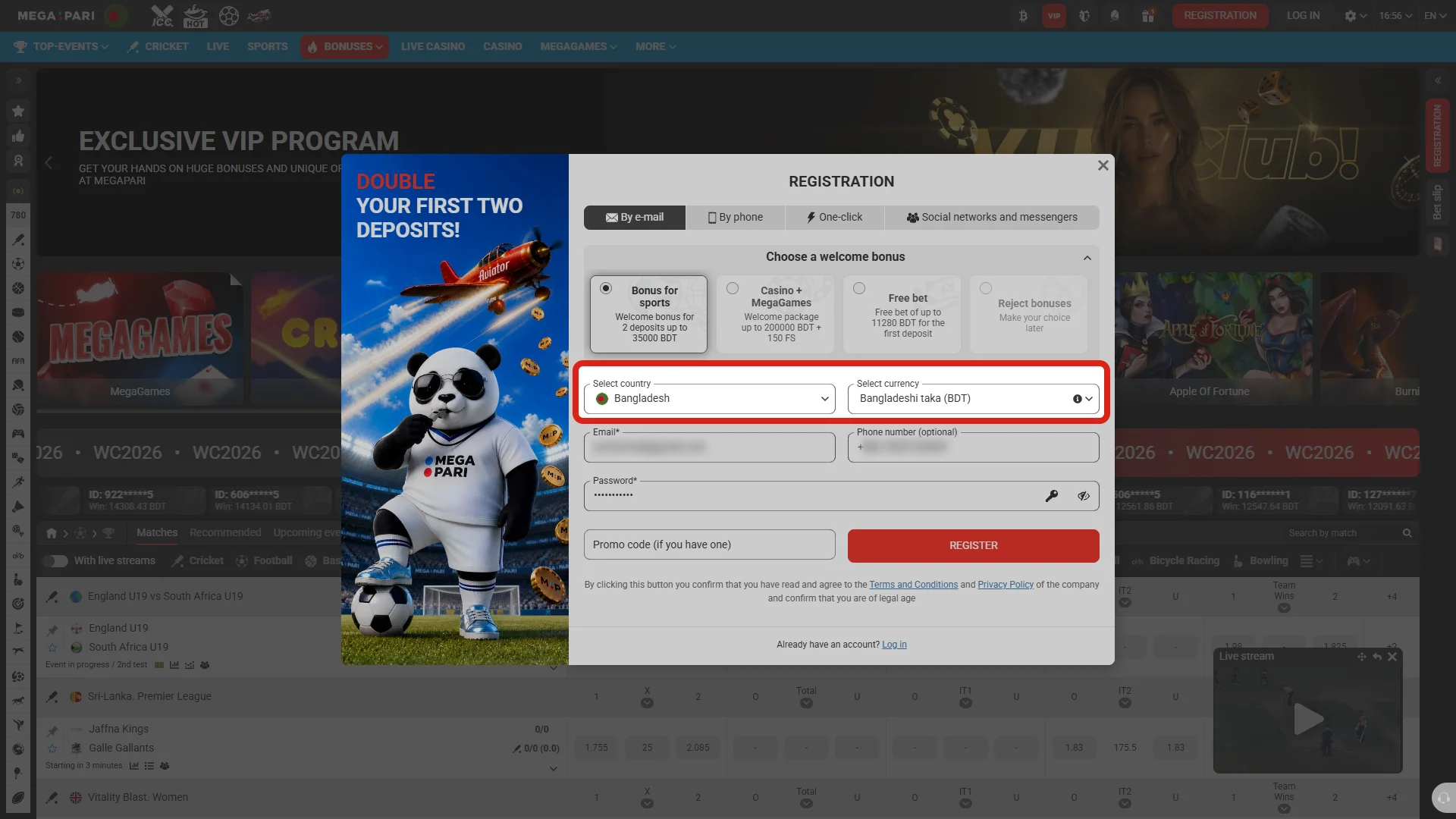The width and height of the screenshot is (1456, 819).
Task: Toggle password visibility eye icon
Action: pyautogui.click(x=1084, y=496)
